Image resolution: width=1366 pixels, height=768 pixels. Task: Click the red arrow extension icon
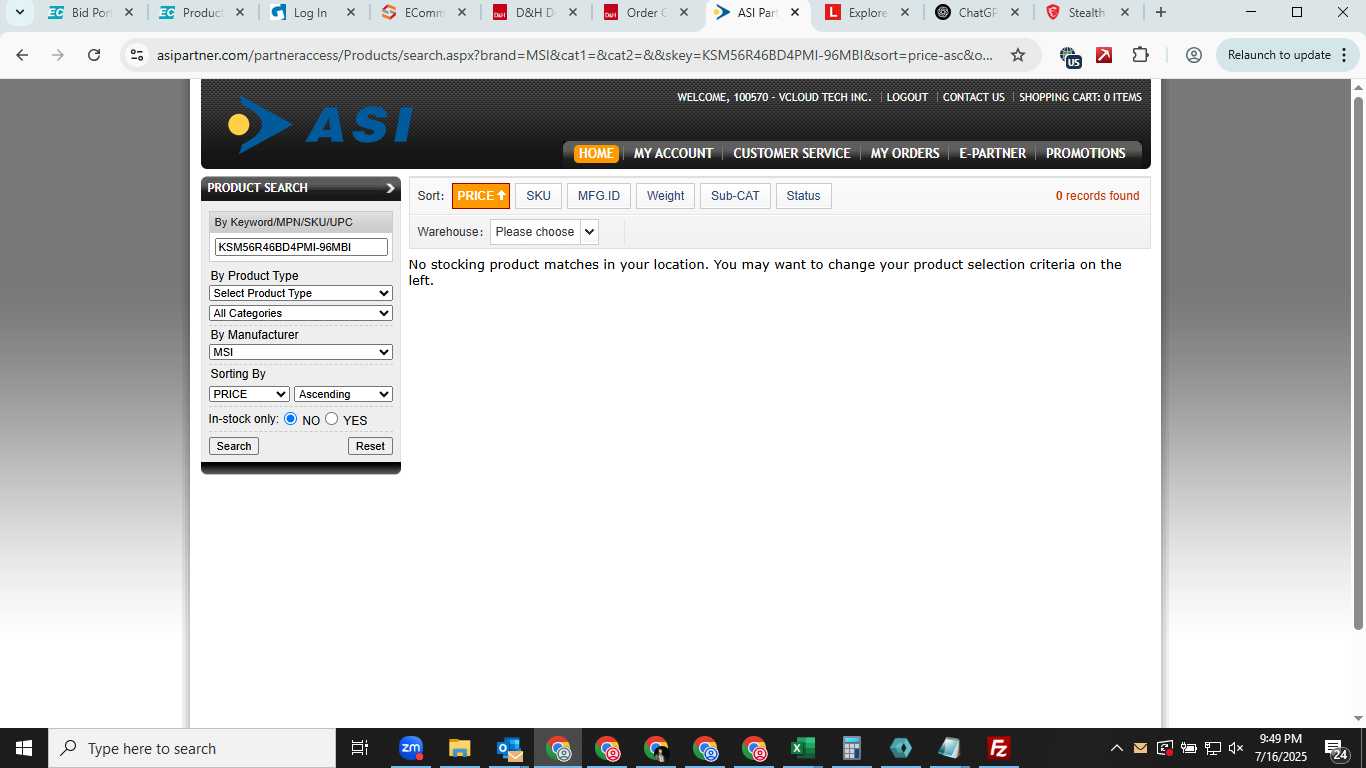(1104, 55)
